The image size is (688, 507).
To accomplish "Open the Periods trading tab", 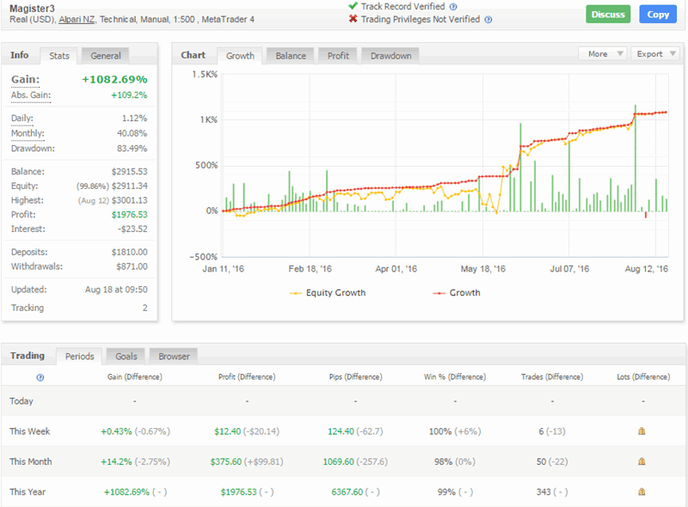I will [x=79, y=356].
